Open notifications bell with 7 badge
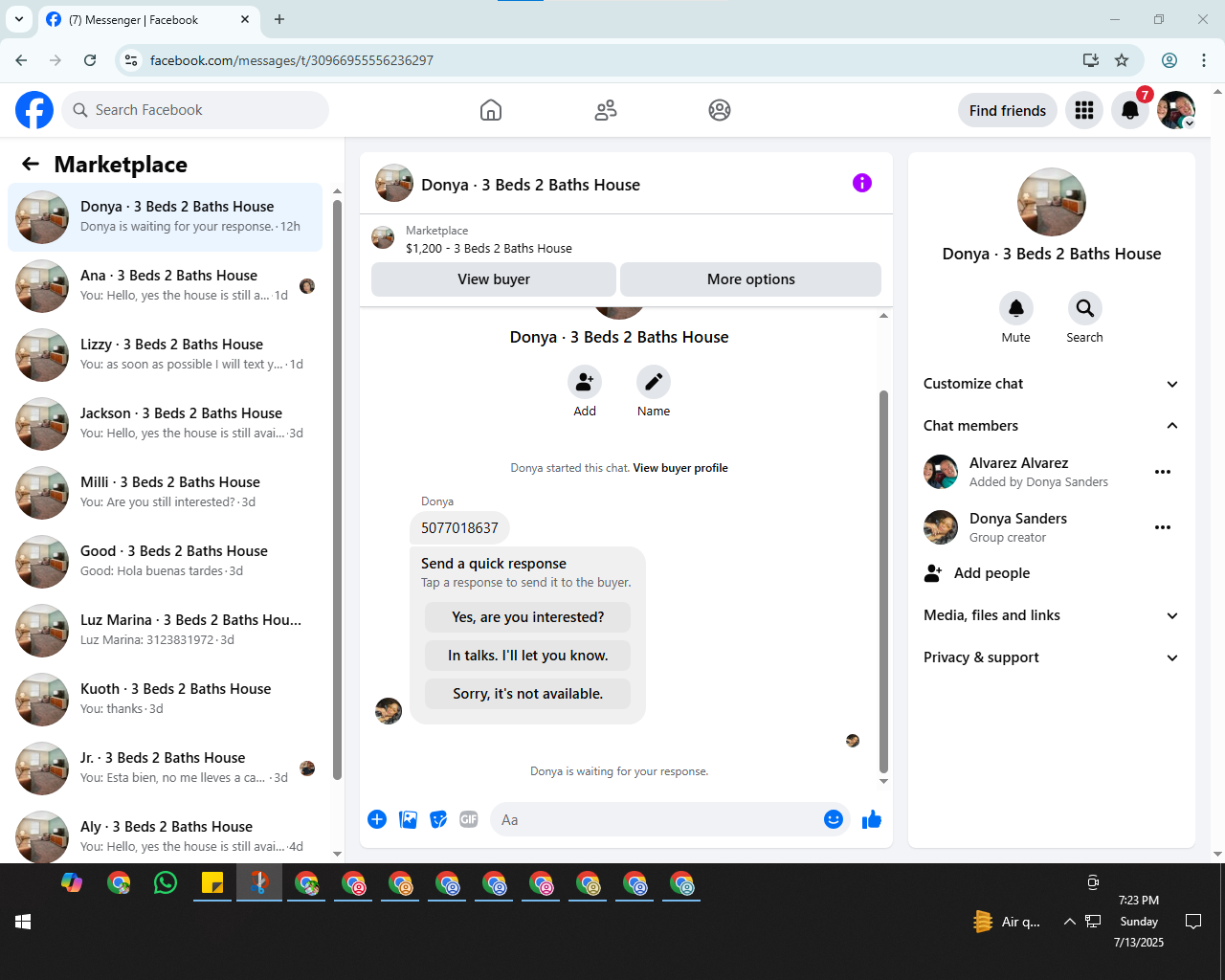This screenshot has width=1225, height=980. (x=1130, y=110)
